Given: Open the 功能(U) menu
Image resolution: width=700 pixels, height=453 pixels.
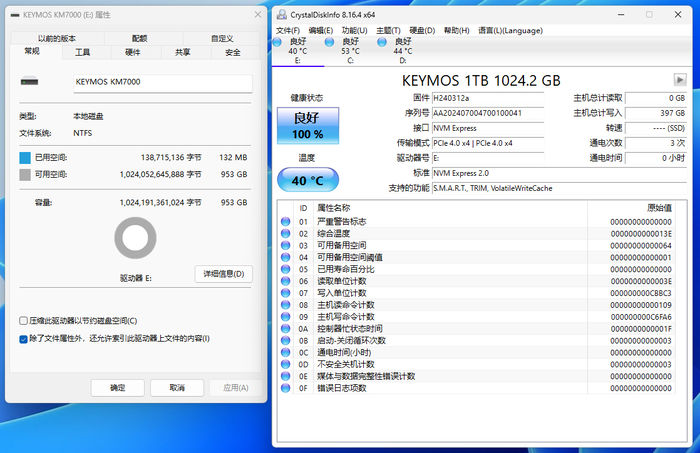Looking at the screenshot, I should tap(354, 30).
